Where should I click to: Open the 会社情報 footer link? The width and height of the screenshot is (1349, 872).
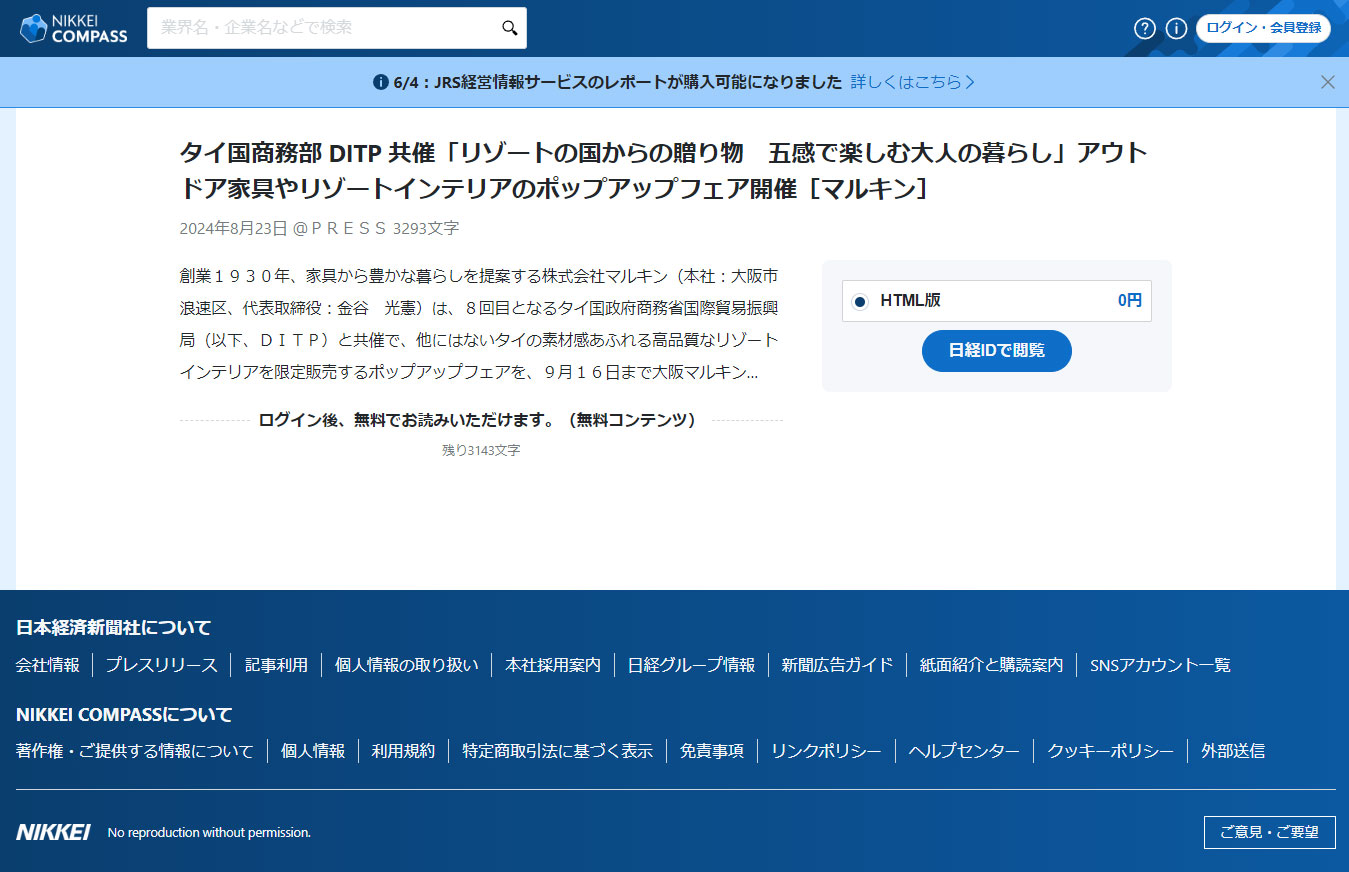[48, 665]
